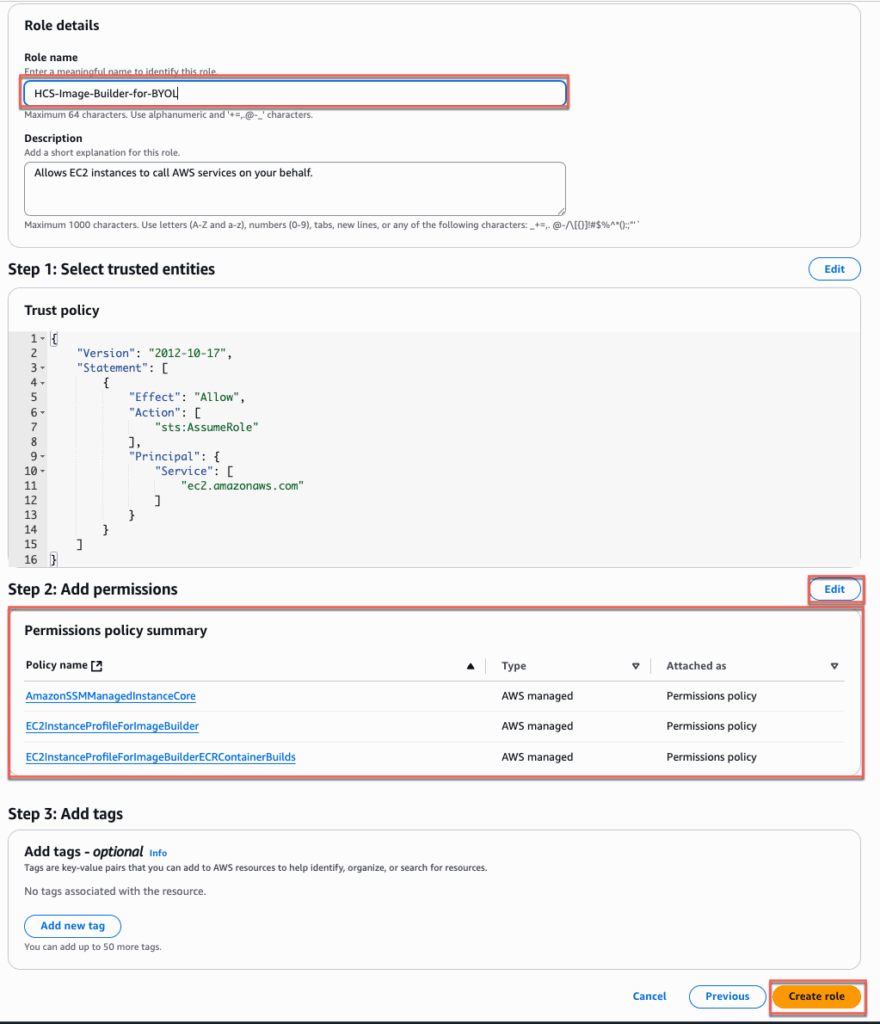Click the Attached as column sort arrow

pyautogui.click(x=834, y=666)
